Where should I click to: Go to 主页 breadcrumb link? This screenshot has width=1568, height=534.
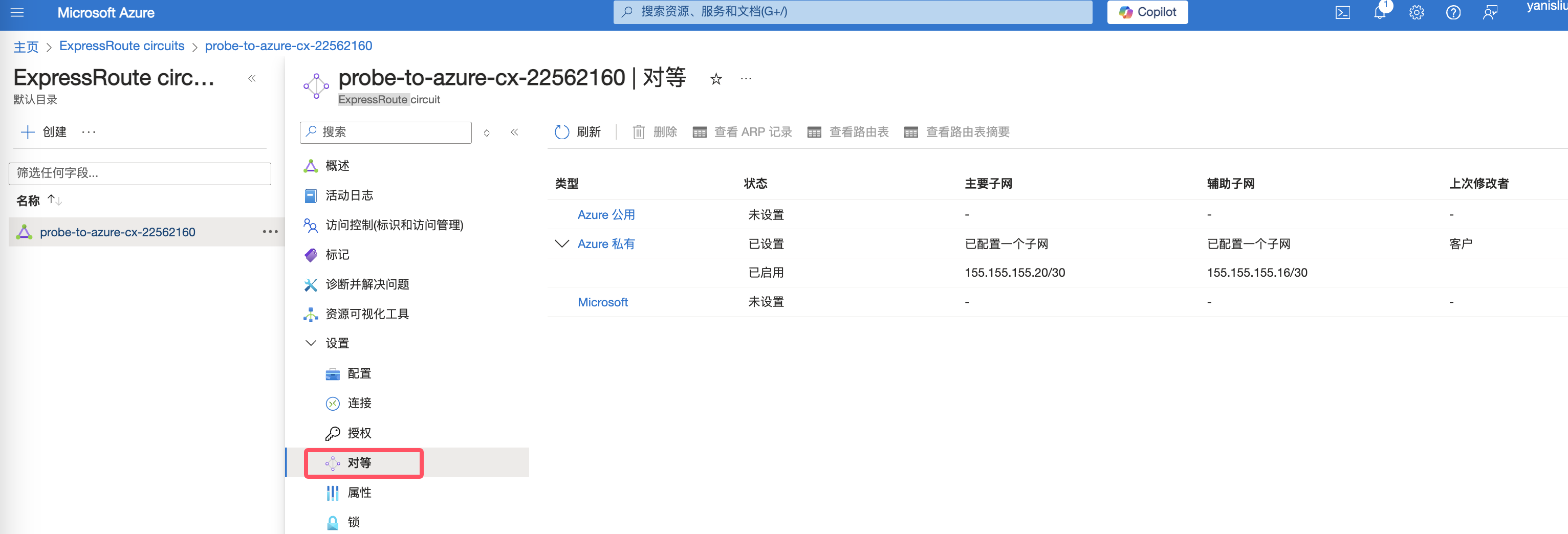pyautogui.click(x=26, y=46)
